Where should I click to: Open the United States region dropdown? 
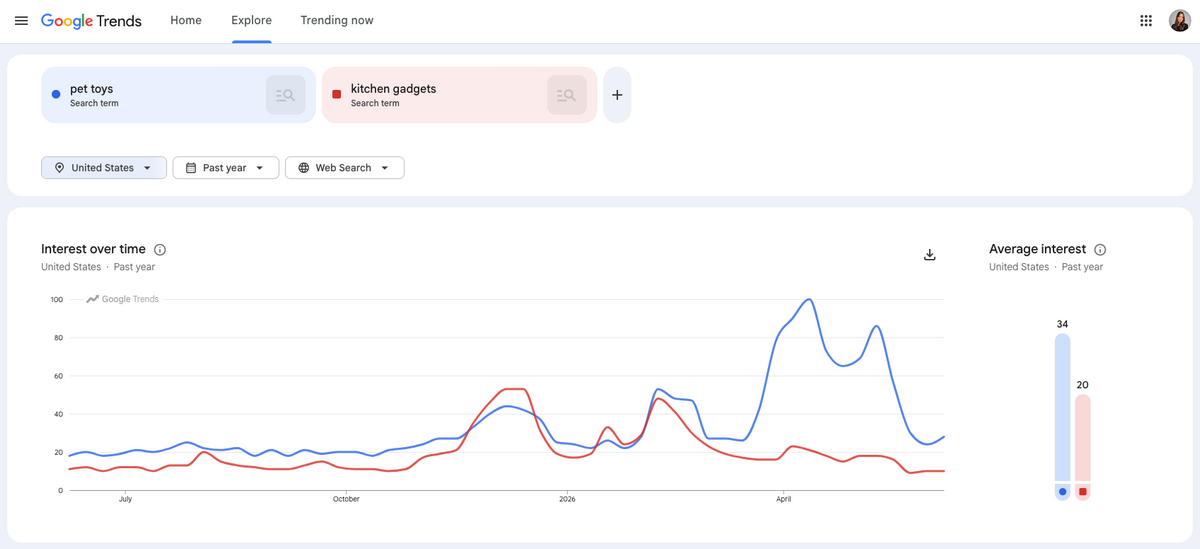coord(103,168)
